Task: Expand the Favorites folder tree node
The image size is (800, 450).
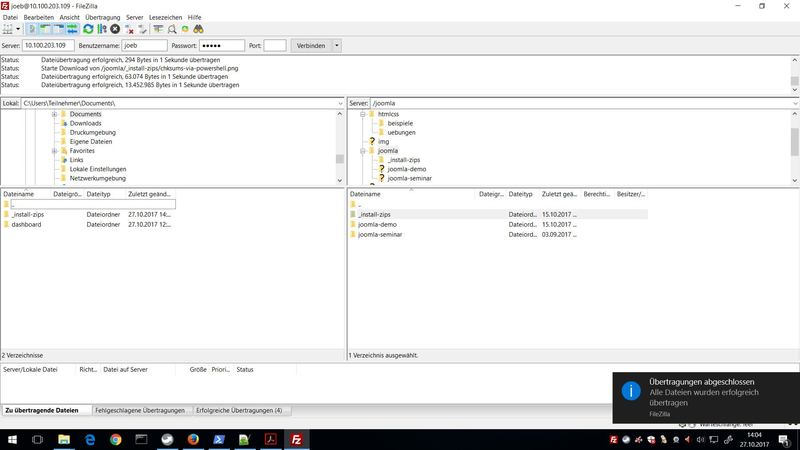Action: (x=54, y=151)
